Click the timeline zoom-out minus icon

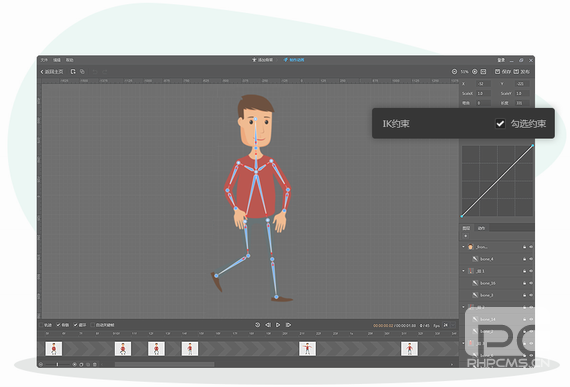[x=41, y=364]
